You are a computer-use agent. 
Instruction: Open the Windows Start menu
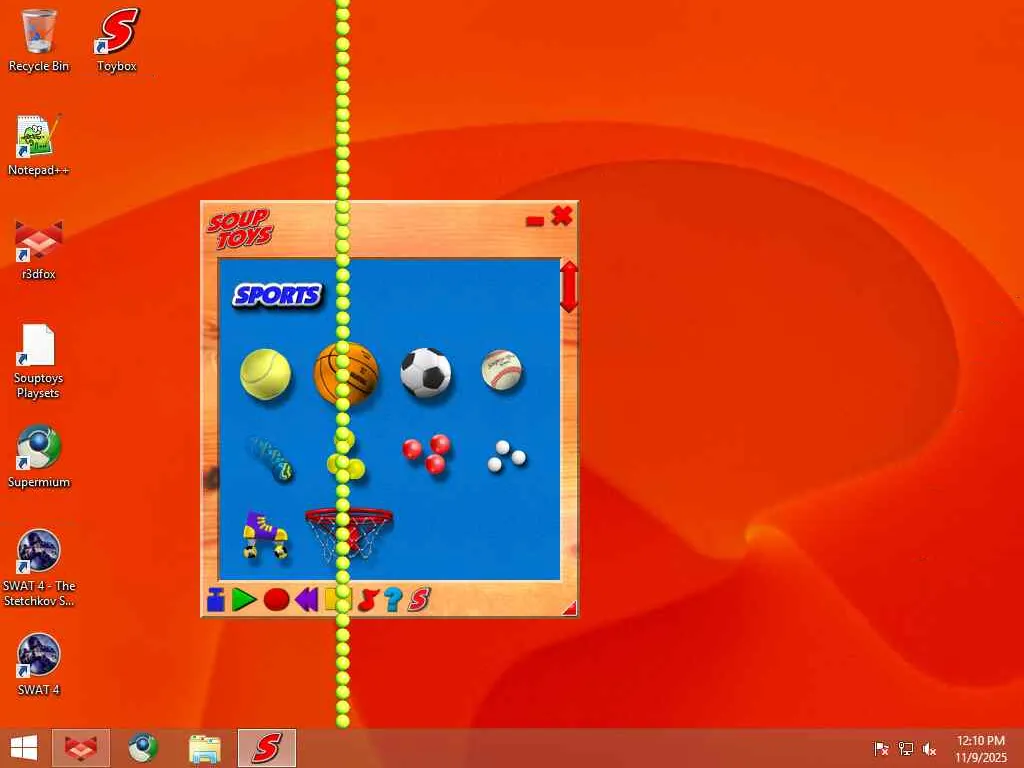24,748
